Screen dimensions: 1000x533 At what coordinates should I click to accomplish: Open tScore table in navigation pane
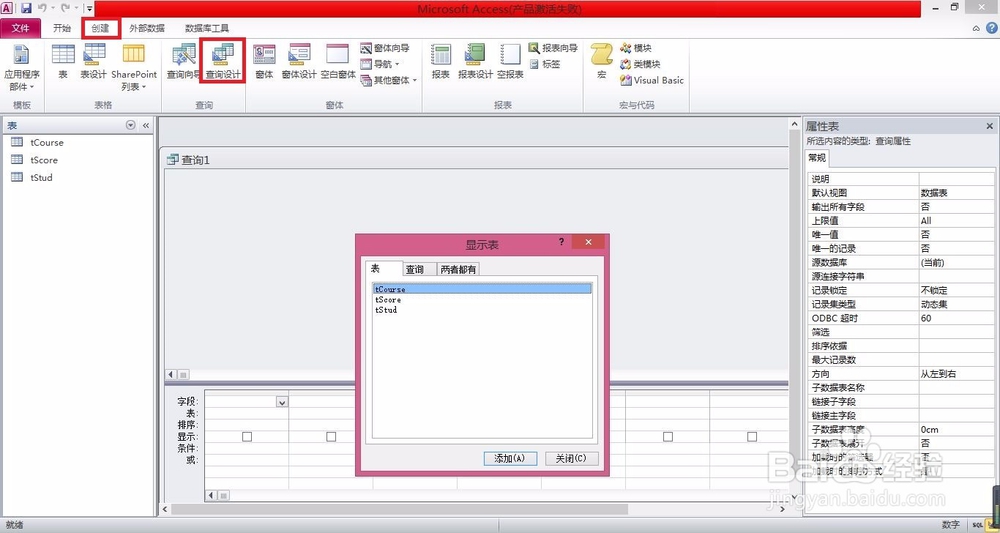pyautogui.click(x=44, y=160)
